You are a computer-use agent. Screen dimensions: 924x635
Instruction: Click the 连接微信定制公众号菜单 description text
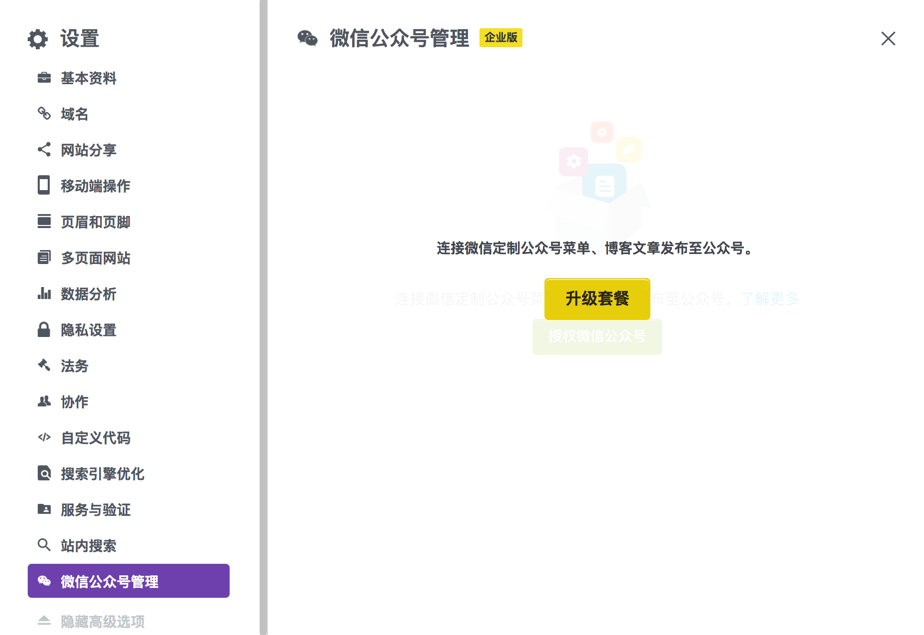(x=595, y=248)
